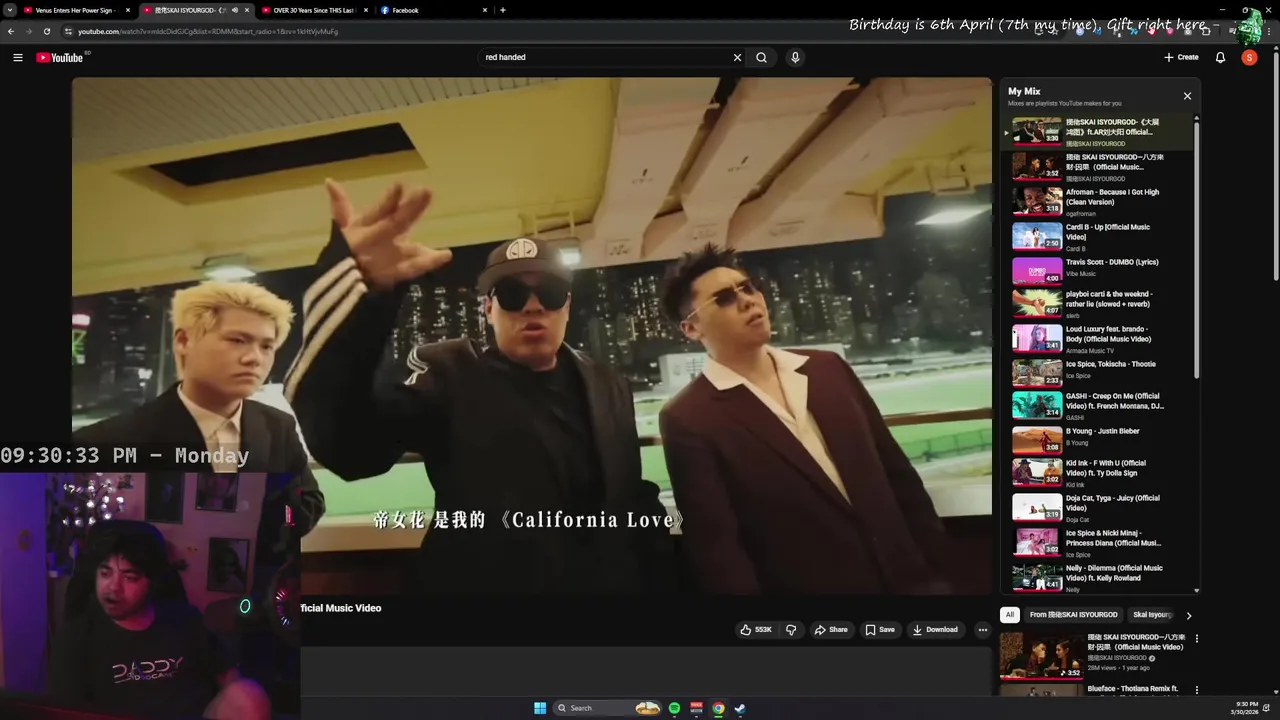This screenshot has height=720, width=1280.
Task: Close the Facebook tab
Action: [485, 10]
